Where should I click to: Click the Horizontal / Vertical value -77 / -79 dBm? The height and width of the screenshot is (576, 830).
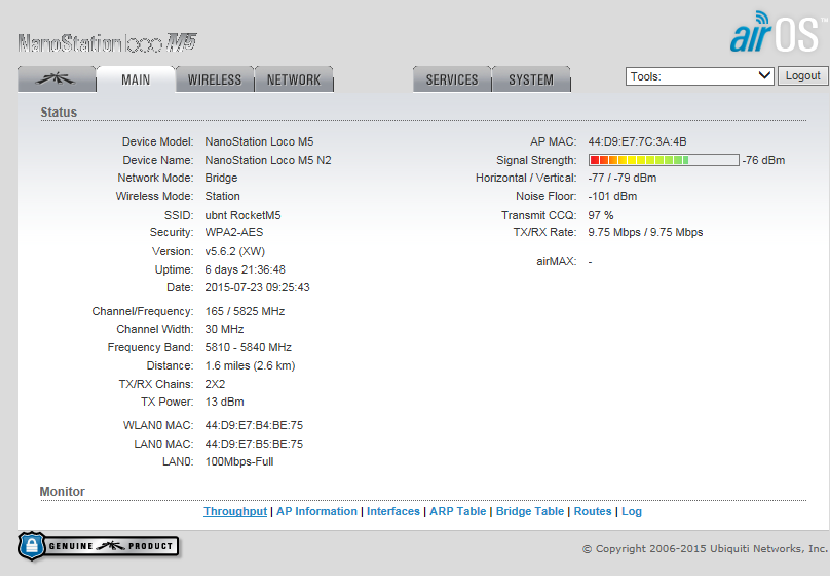click(x=622, y=178)
